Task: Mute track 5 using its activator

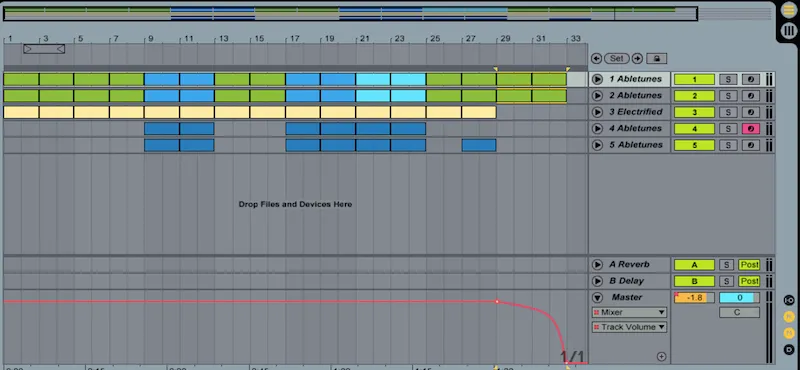Action: pyautogui.click(x=694, y=145)
